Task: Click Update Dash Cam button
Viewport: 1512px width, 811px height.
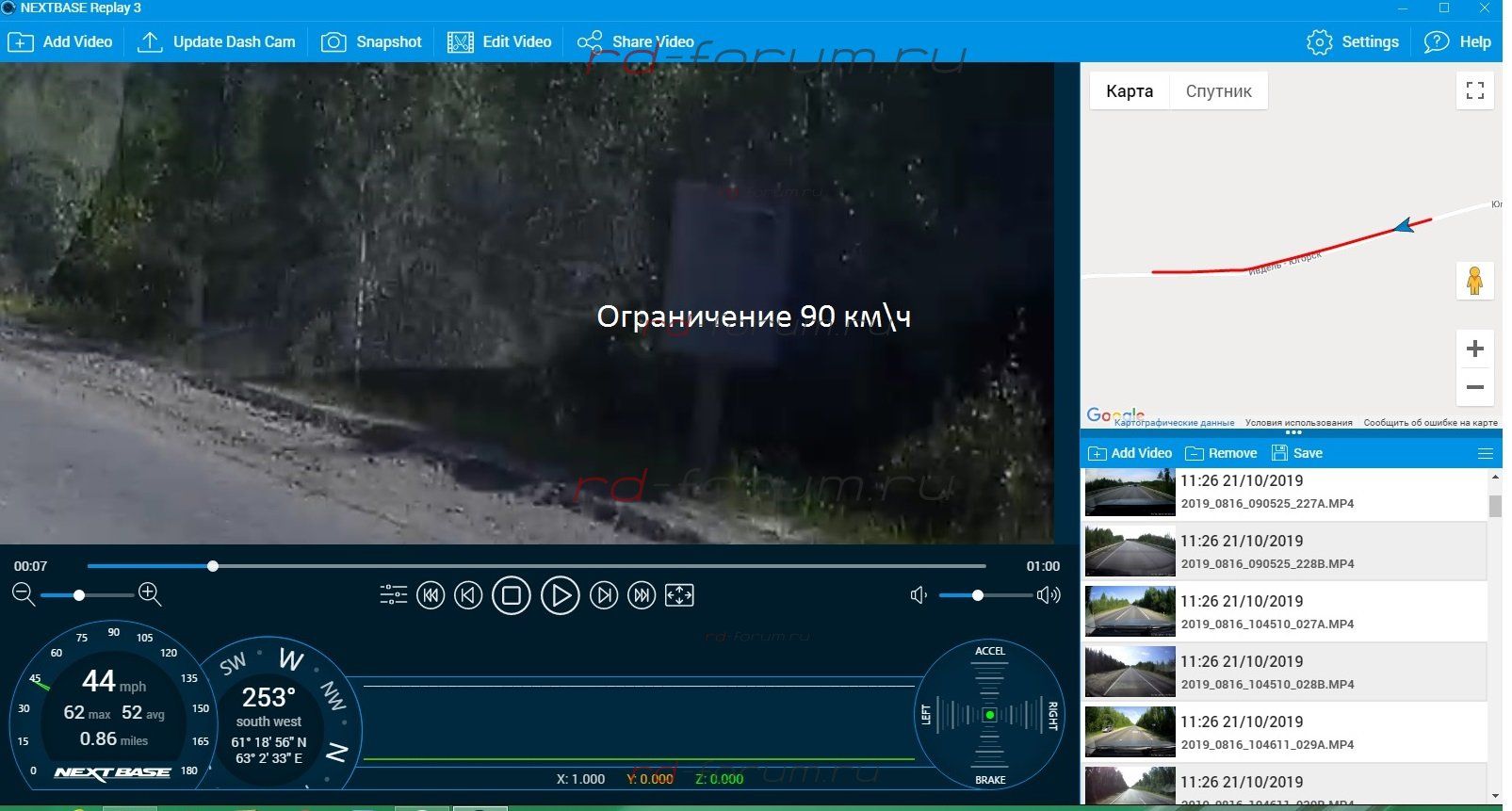Action: [x=217, y=42]
